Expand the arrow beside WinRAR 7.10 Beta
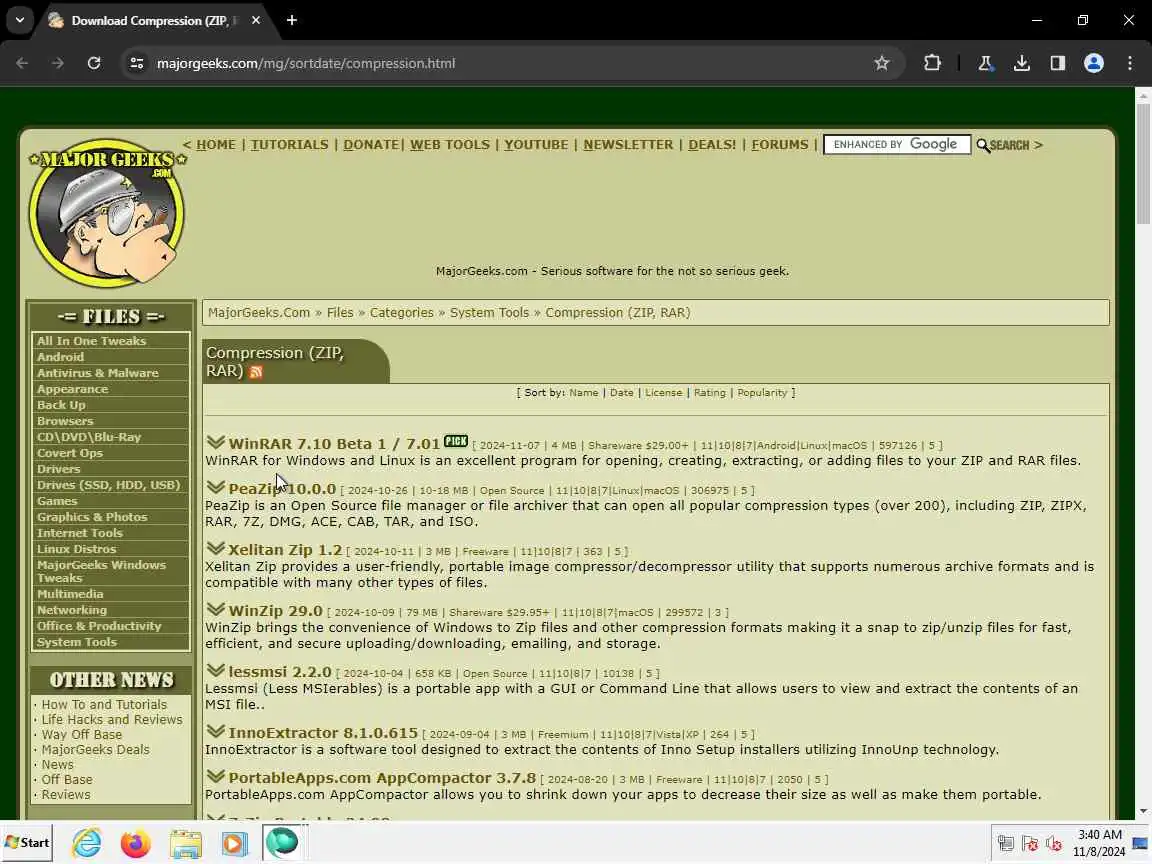The width and height of the screenshot is (1152, 864). coord(215,442)
